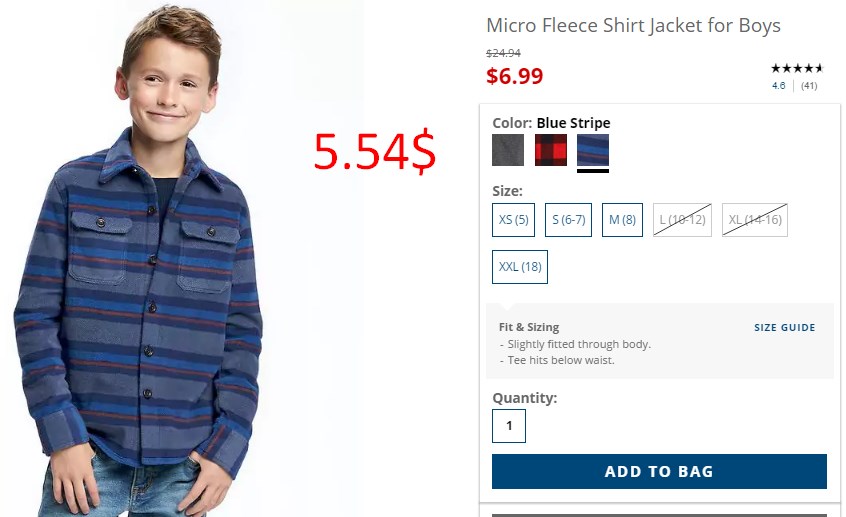Click the Quantity input box

[x=509, y=426]
